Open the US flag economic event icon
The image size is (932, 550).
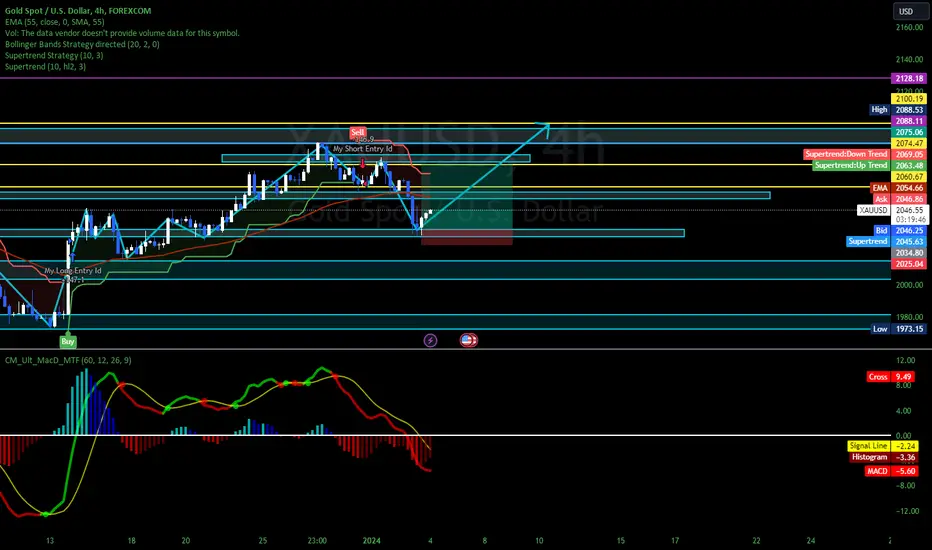(468, 340)
